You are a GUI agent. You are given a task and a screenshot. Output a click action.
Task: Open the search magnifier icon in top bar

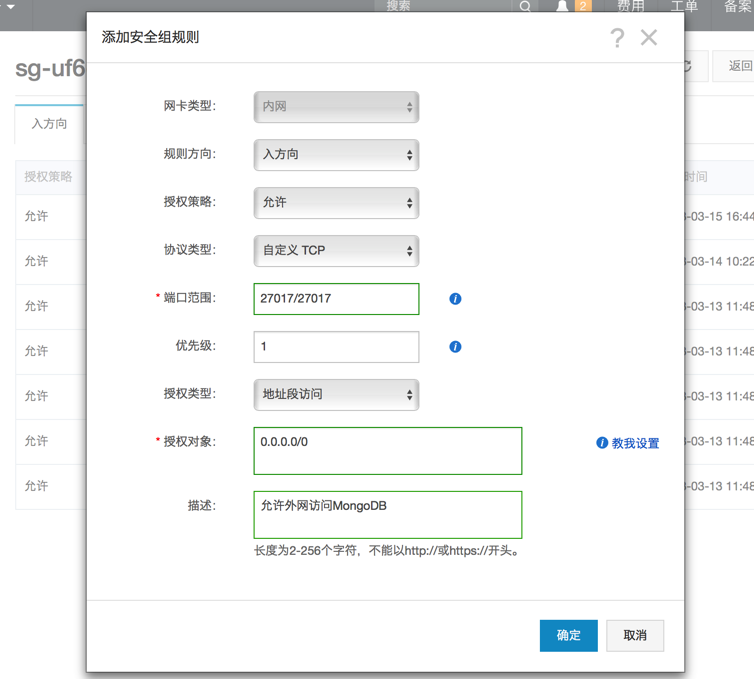click(x=525, y=6)
